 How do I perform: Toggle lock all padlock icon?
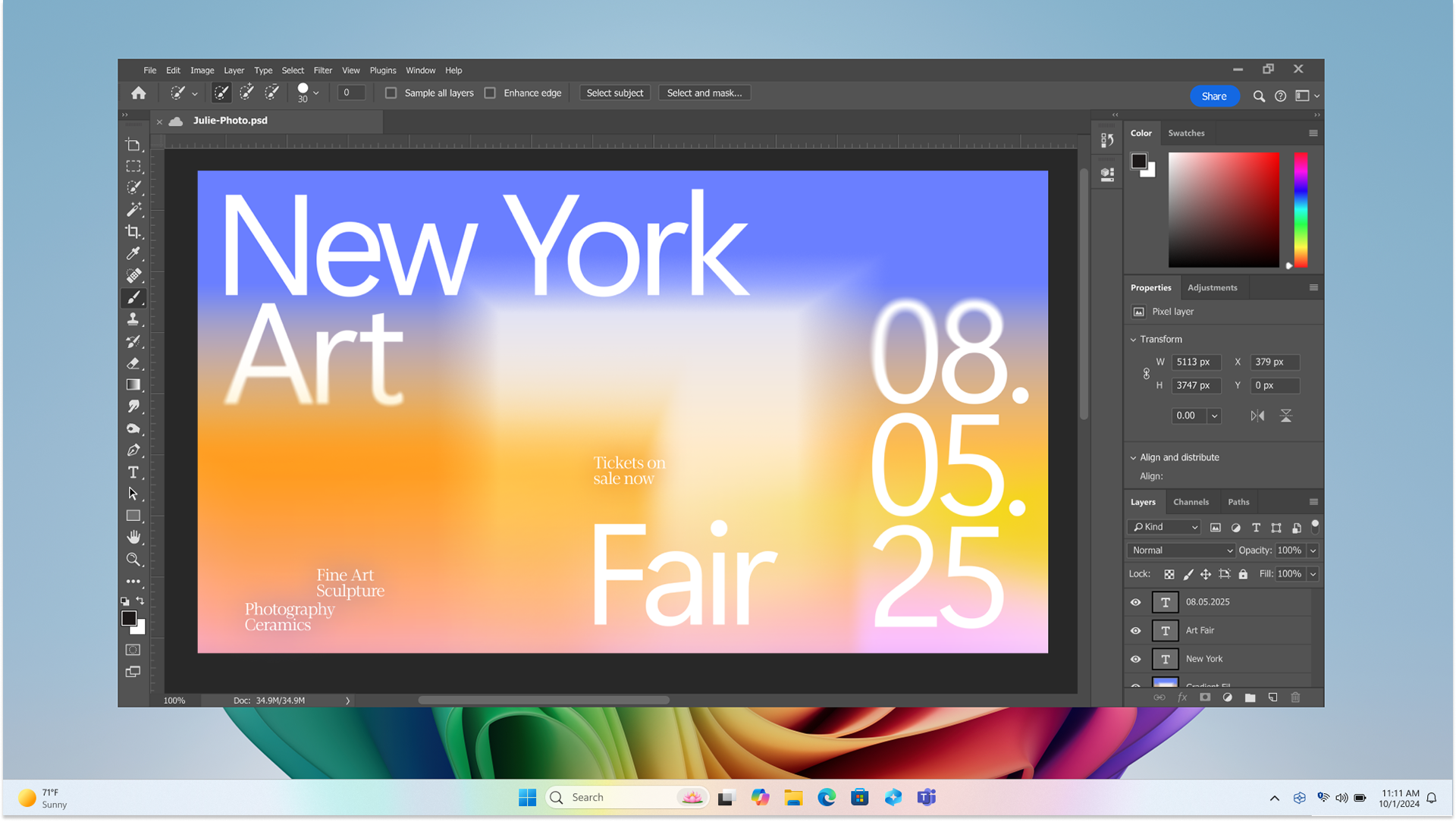click(1243, 574)
